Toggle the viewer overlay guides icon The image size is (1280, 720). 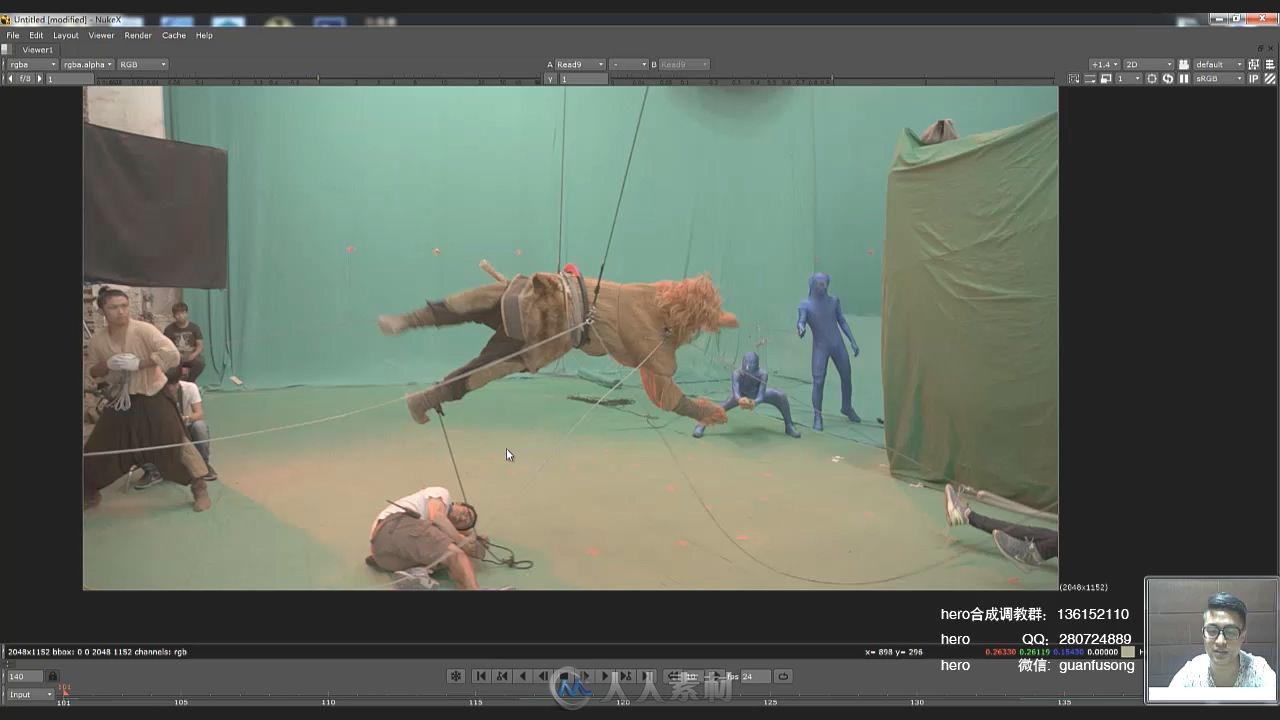(x=1254, y=64)
